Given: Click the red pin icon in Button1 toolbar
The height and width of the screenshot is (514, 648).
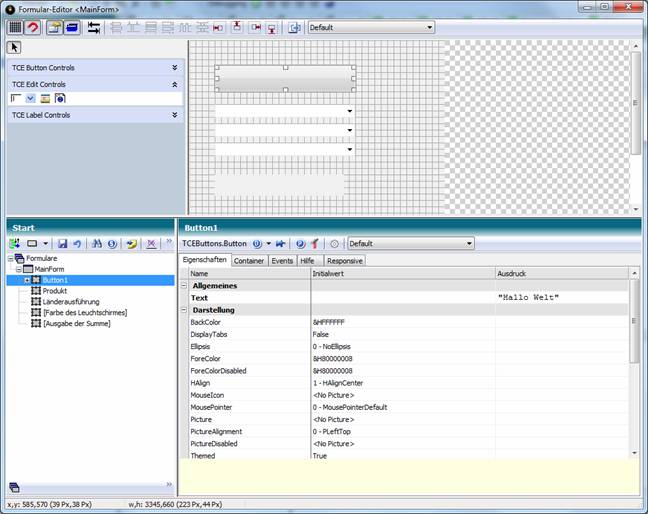Looking at the screenshot, I should click(315, 244).
